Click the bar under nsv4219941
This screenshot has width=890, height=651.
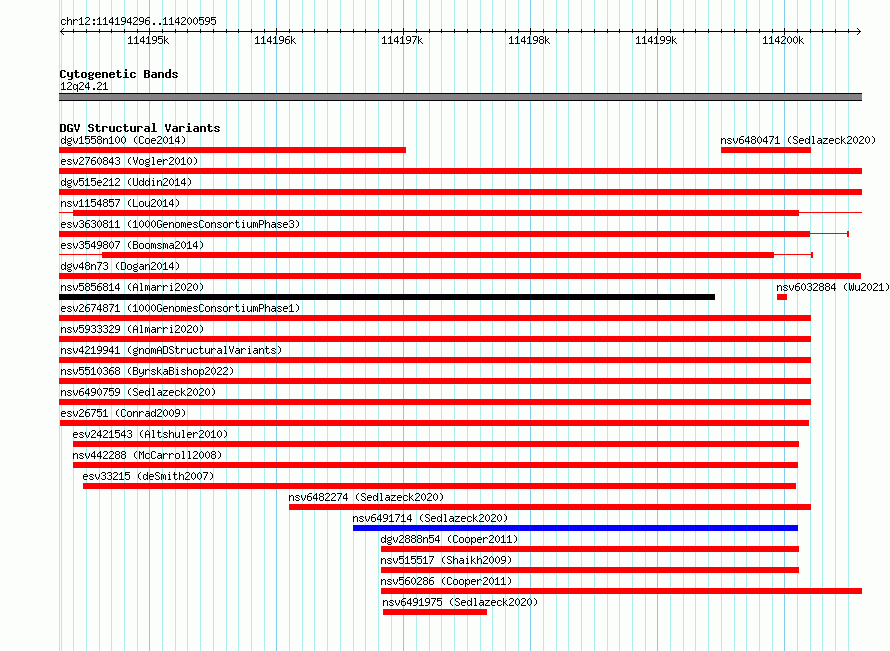pos(435,360)
